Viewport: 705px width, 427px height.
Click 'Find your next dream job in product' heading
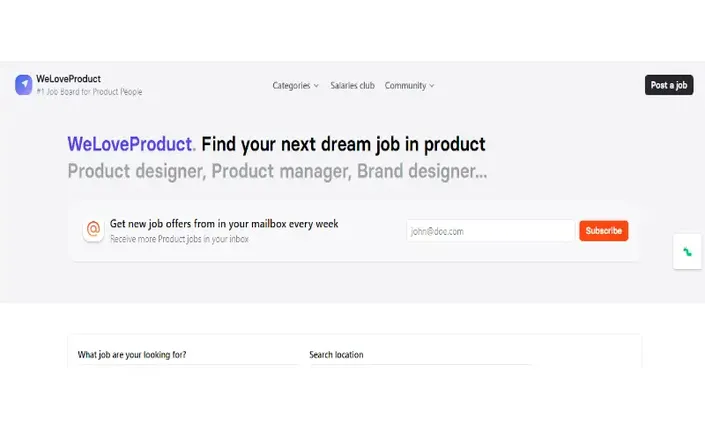(x=344, y=144)
